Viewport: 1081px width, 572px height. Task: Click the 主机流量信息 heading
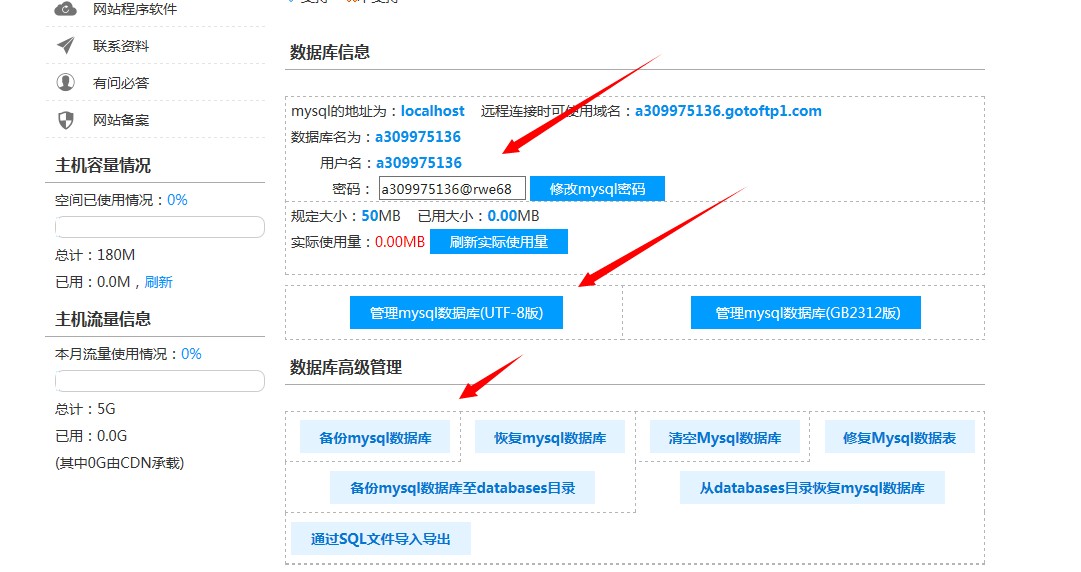pos(103,319)
